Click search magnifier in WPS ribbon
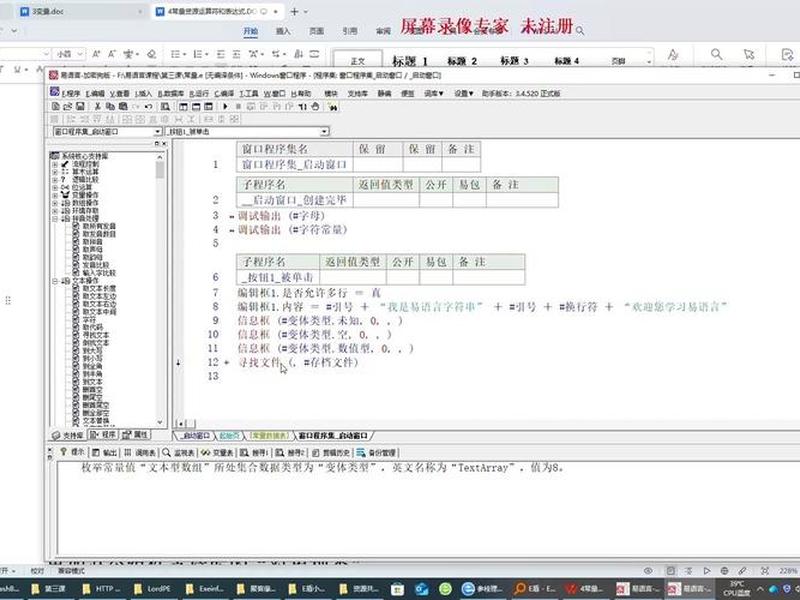800x600 pixels. coord(717,54)
